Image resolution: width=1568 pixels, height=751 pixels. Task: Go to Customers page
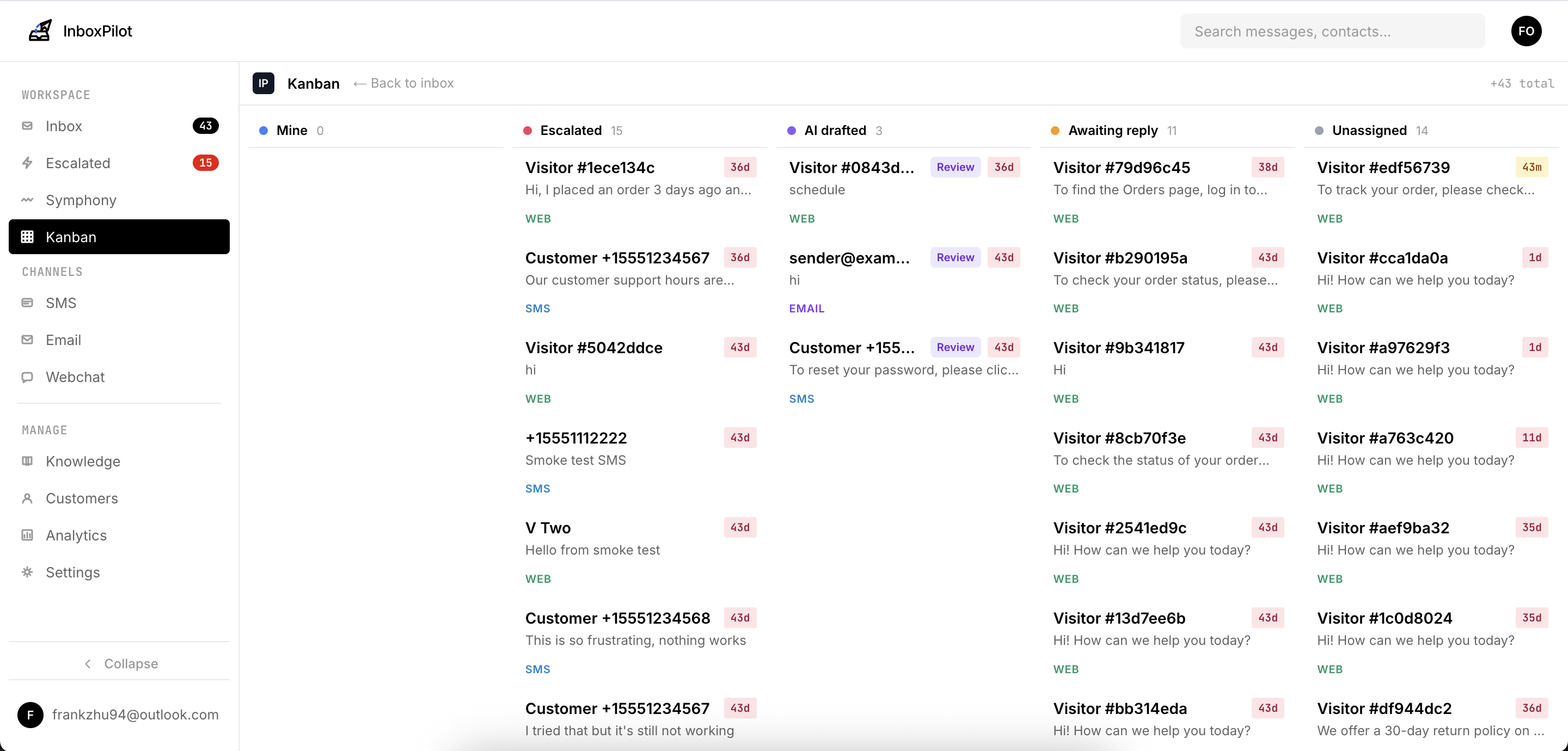click(x=119, y=498)
